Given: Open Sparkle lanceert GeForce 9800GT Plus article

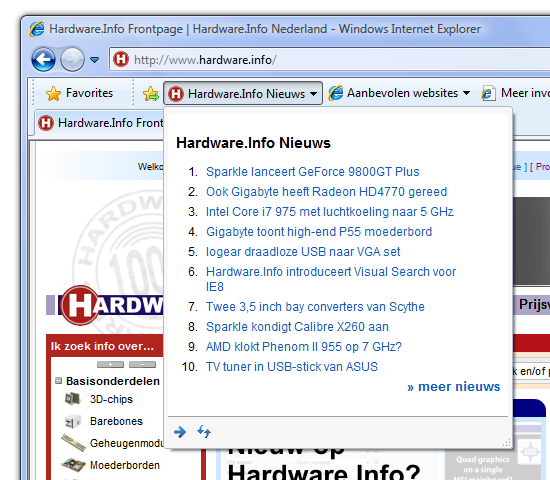Looking at the screenshot, I should coord(313,172).
